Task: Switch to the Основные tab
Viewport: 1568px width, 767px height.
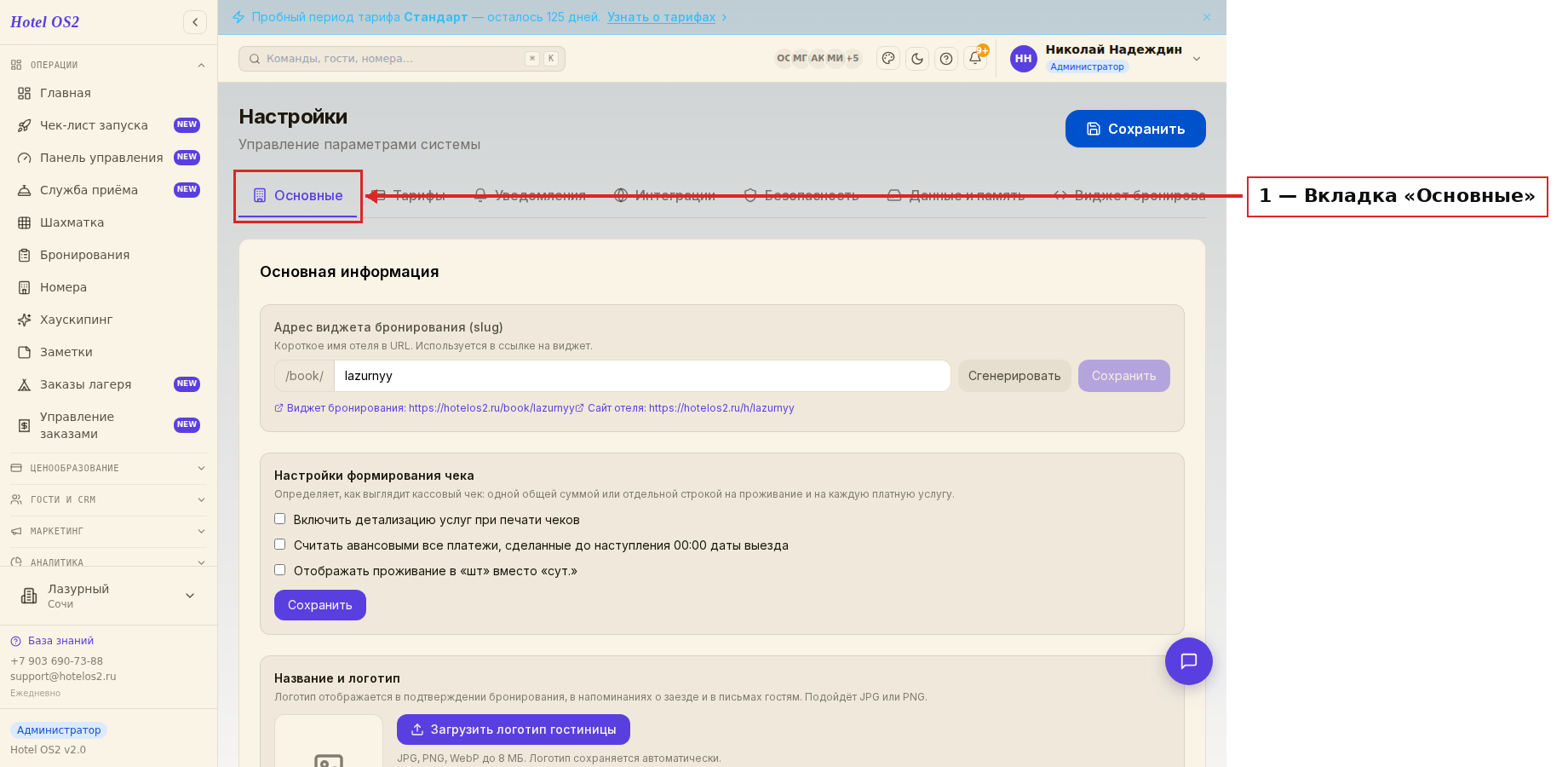Action: [x=298, y=196]
